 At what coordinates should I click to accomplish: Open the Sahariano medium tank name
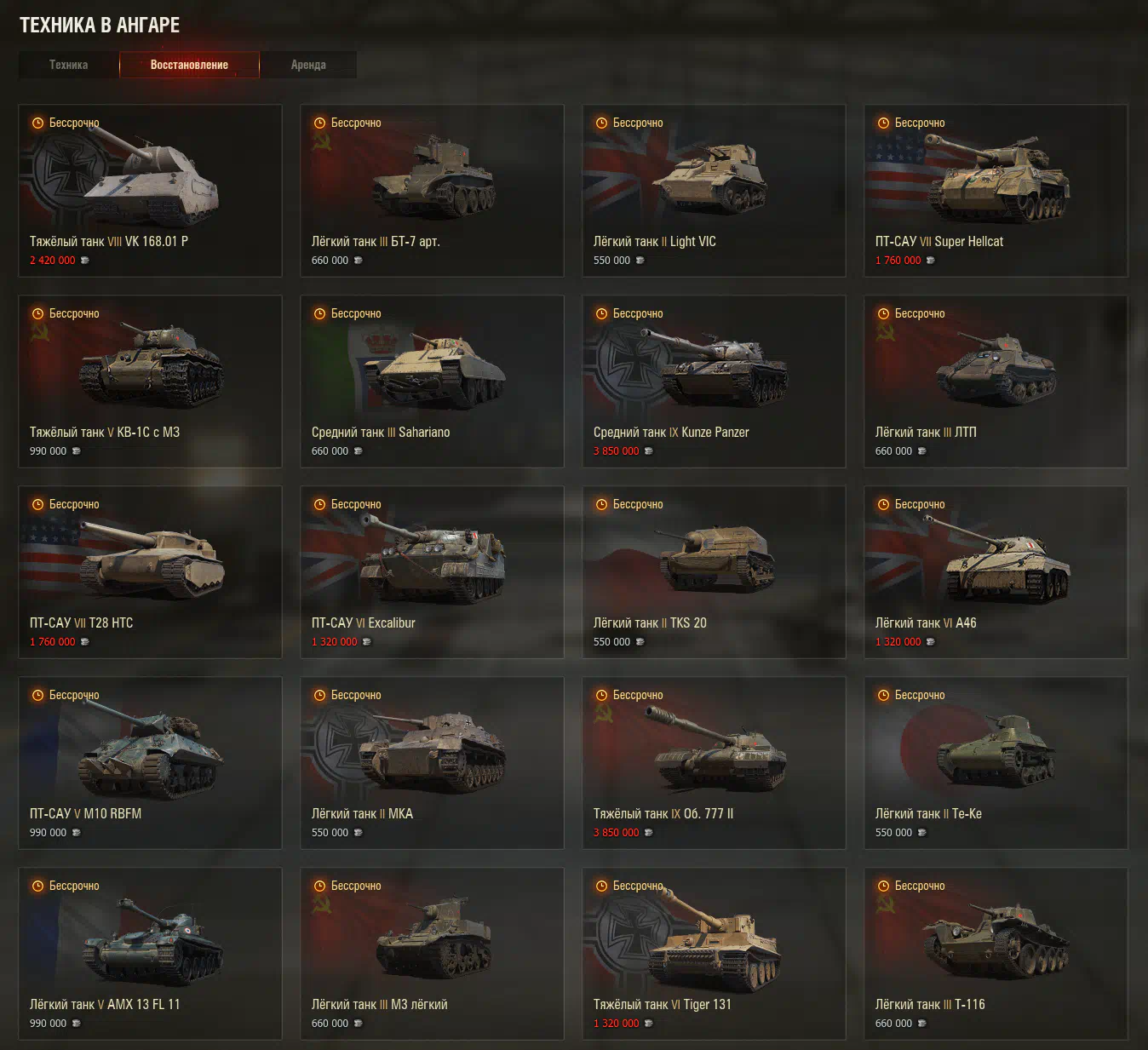coord(381,432)
